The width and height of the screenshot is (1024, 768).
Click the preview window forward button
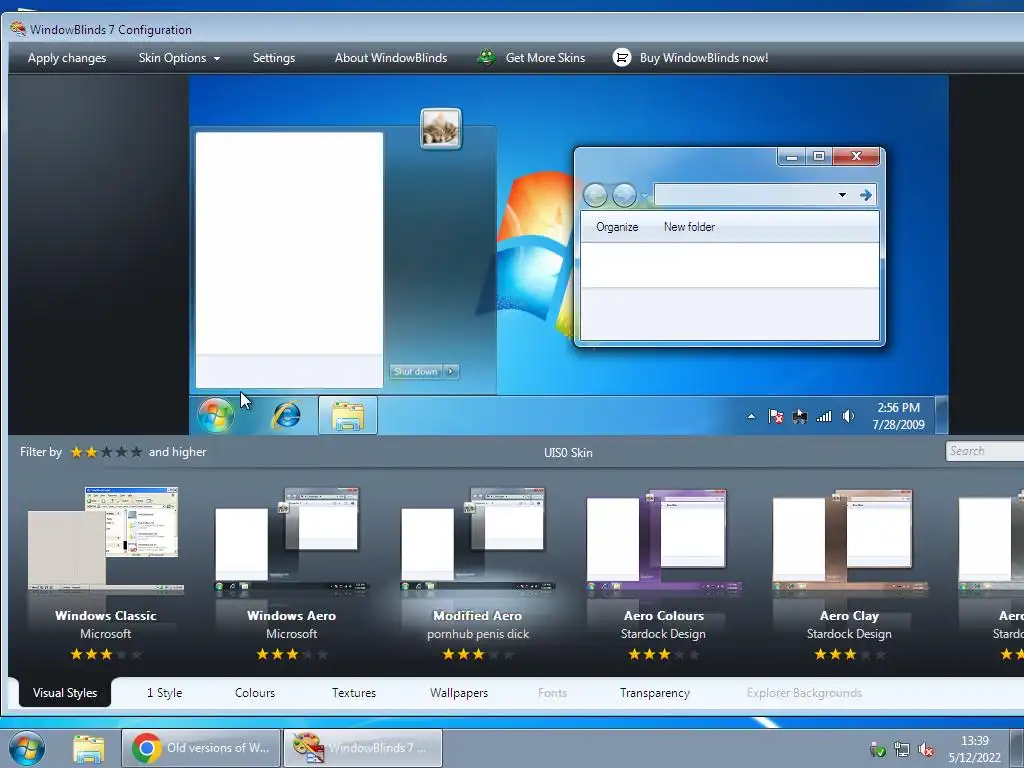[x=624, y=195]
